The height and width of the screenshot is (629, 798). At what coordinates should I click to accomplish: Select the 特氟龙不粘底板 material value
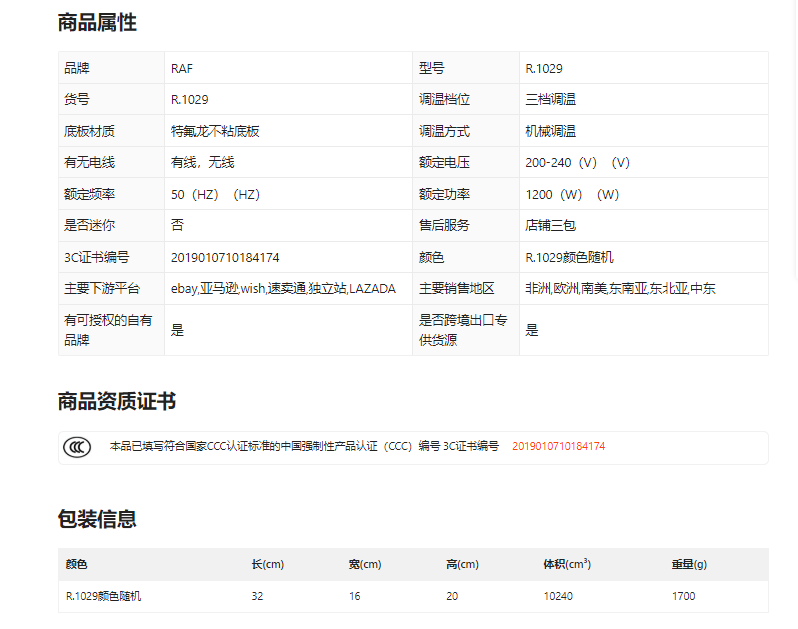pyautogui.click(x=215, y=131)
